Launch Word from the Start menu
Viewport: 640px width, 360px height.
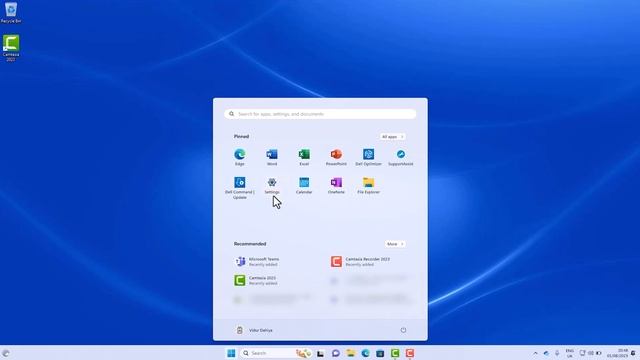[x=272, y=157]
